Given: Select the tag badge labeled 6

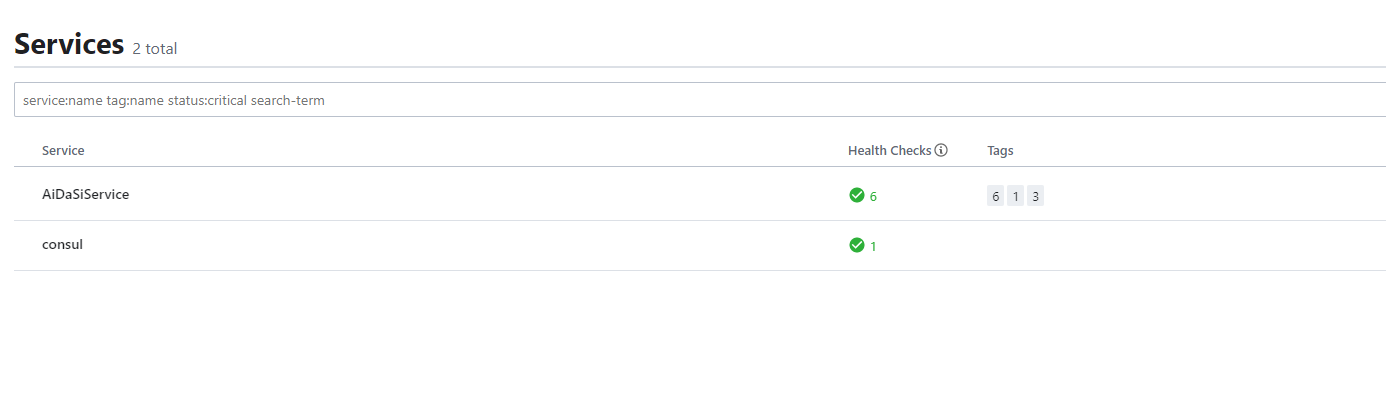Looking at the screenshot, I should 995,196.
